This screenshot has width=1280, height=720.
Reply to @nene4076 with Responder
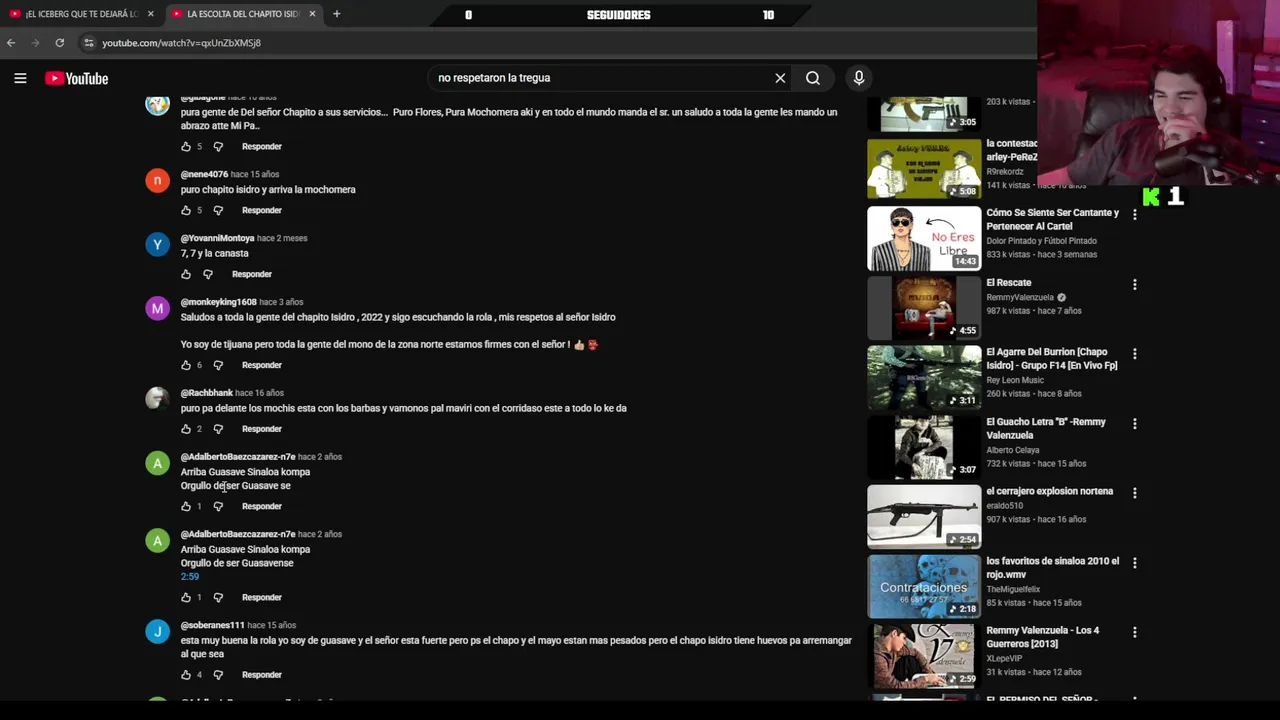(x=262, y=210)
